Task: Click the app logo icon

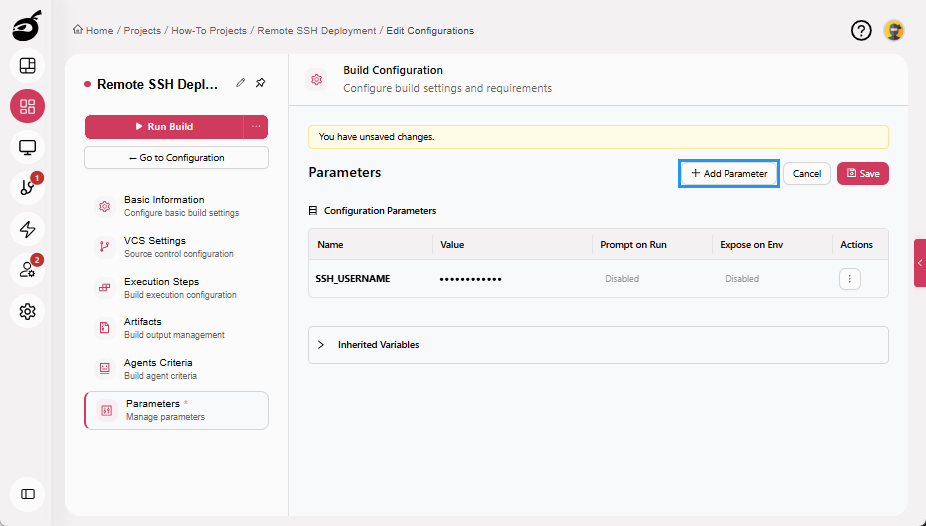Action: [27, 26]
